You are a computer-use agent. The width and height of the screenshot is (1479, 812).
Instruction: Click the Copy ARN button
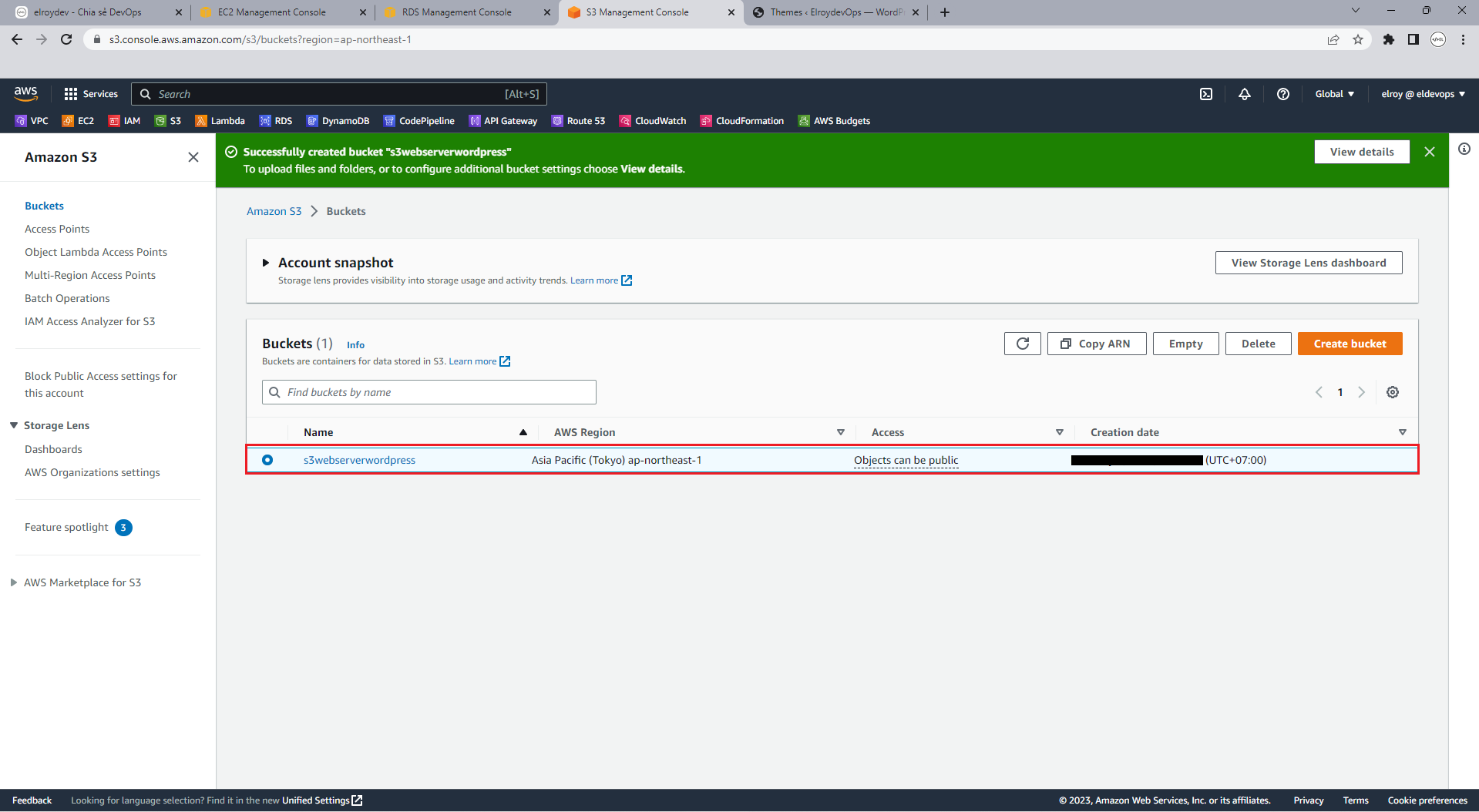point(1096,344)
